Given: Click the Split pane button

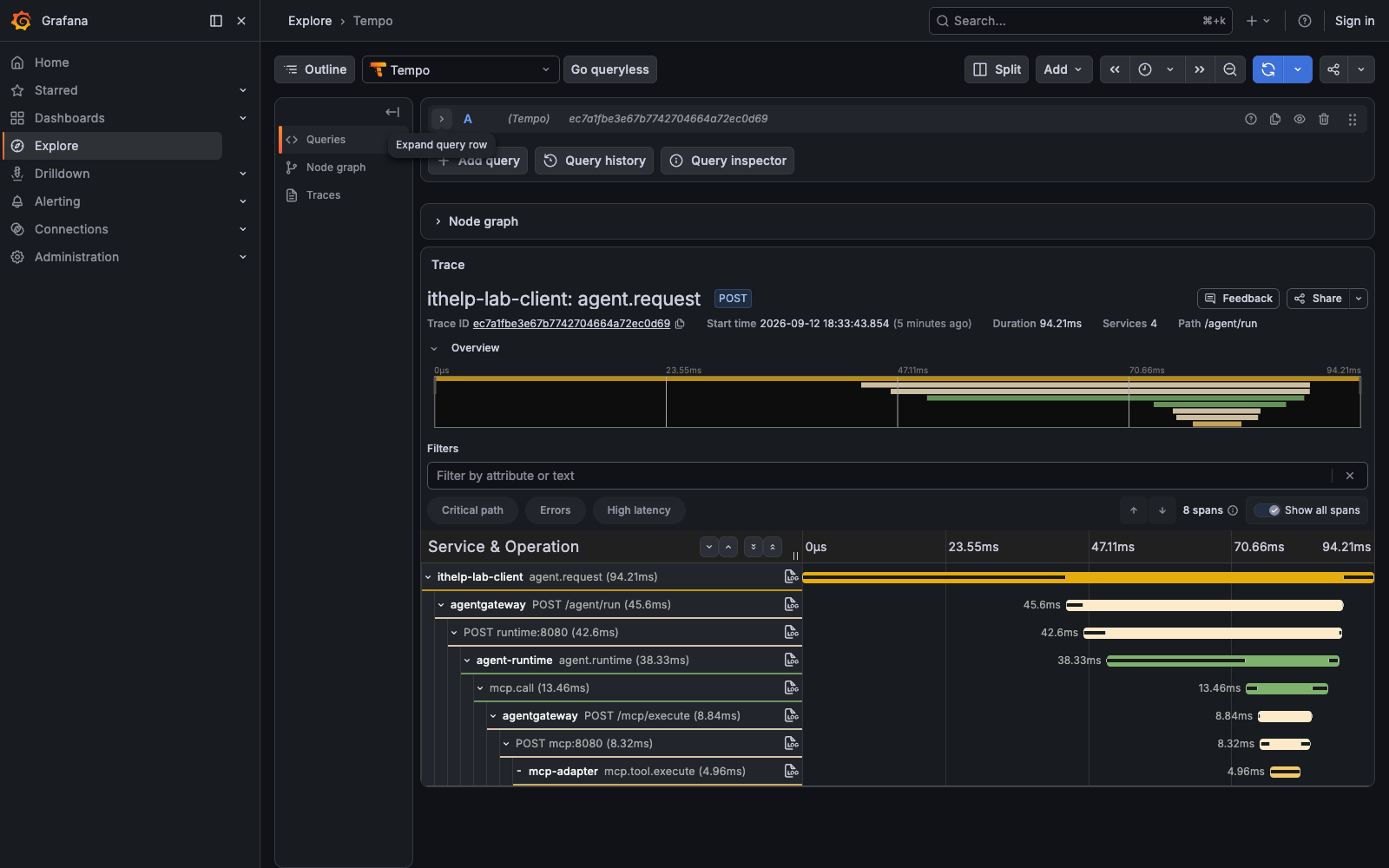Looking at the screenshot, I should (997, 69).
